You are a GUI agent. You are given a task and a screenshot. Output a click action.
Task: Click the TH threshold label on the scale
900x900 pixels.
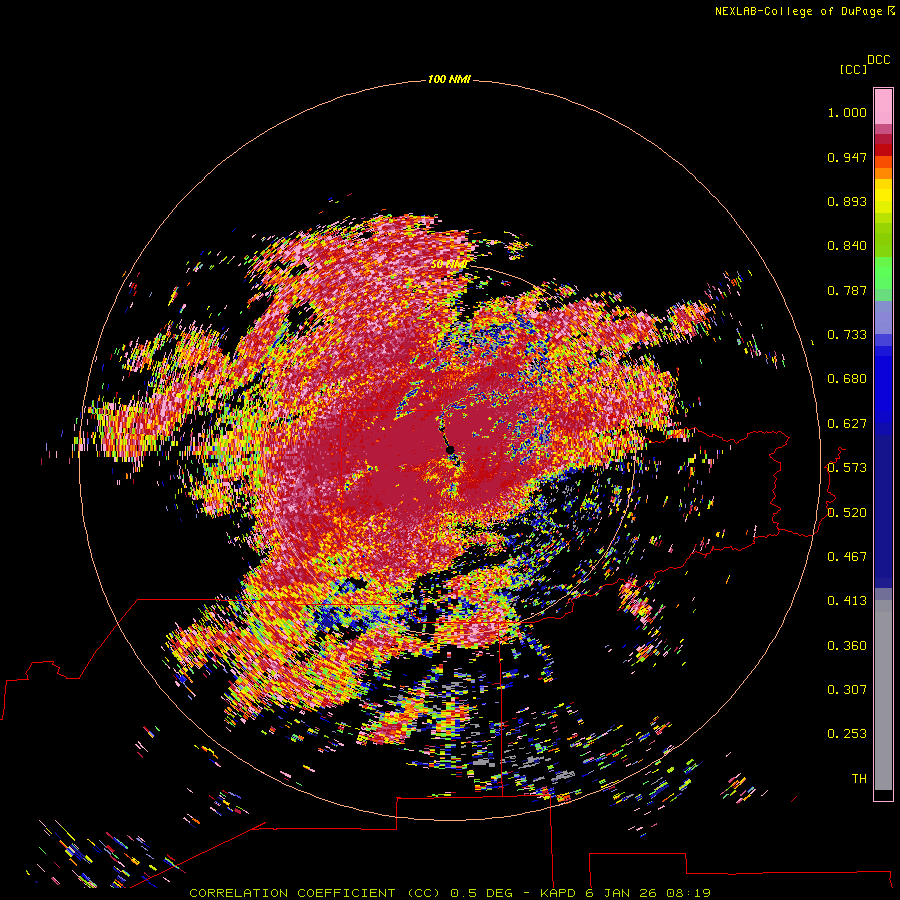pyautogui.click(x=859, y=779)
